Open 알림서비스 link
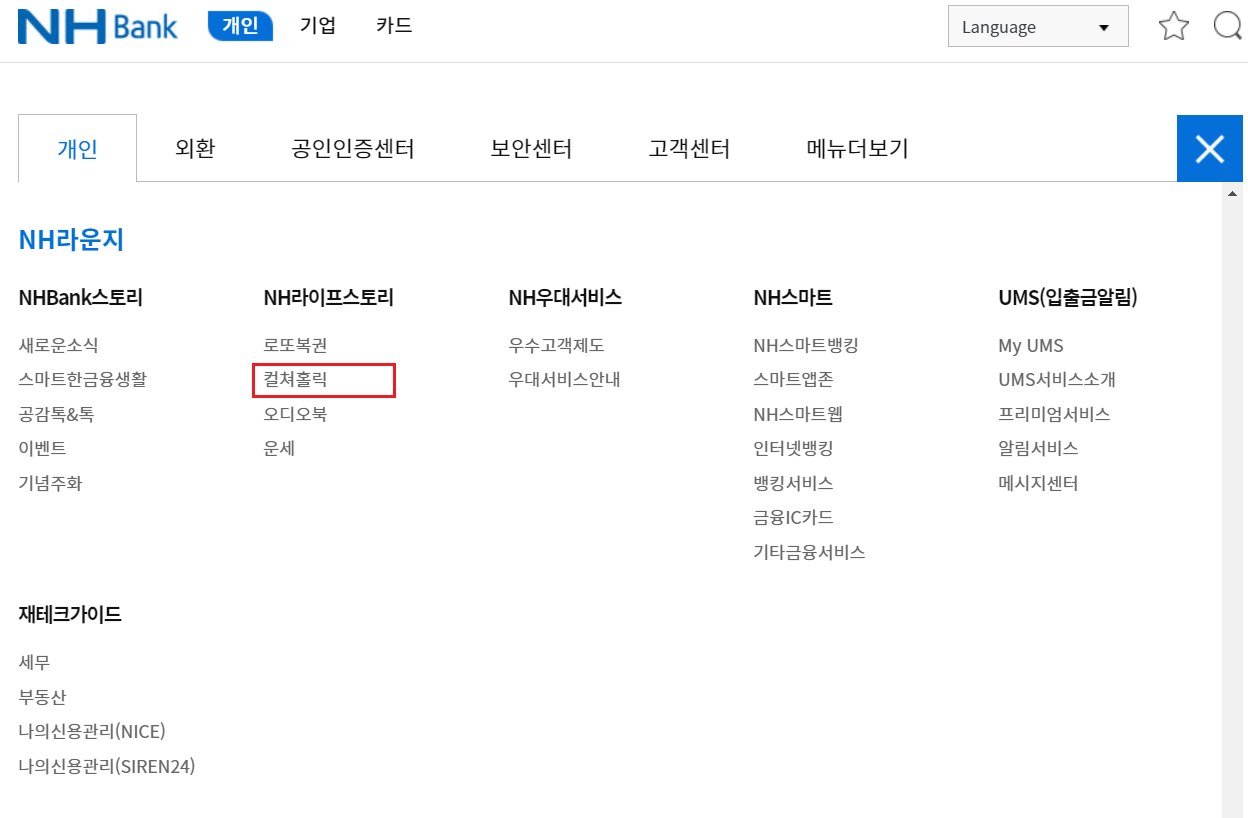Screen dimensions: 1248x818 [x=1038, y=448]
